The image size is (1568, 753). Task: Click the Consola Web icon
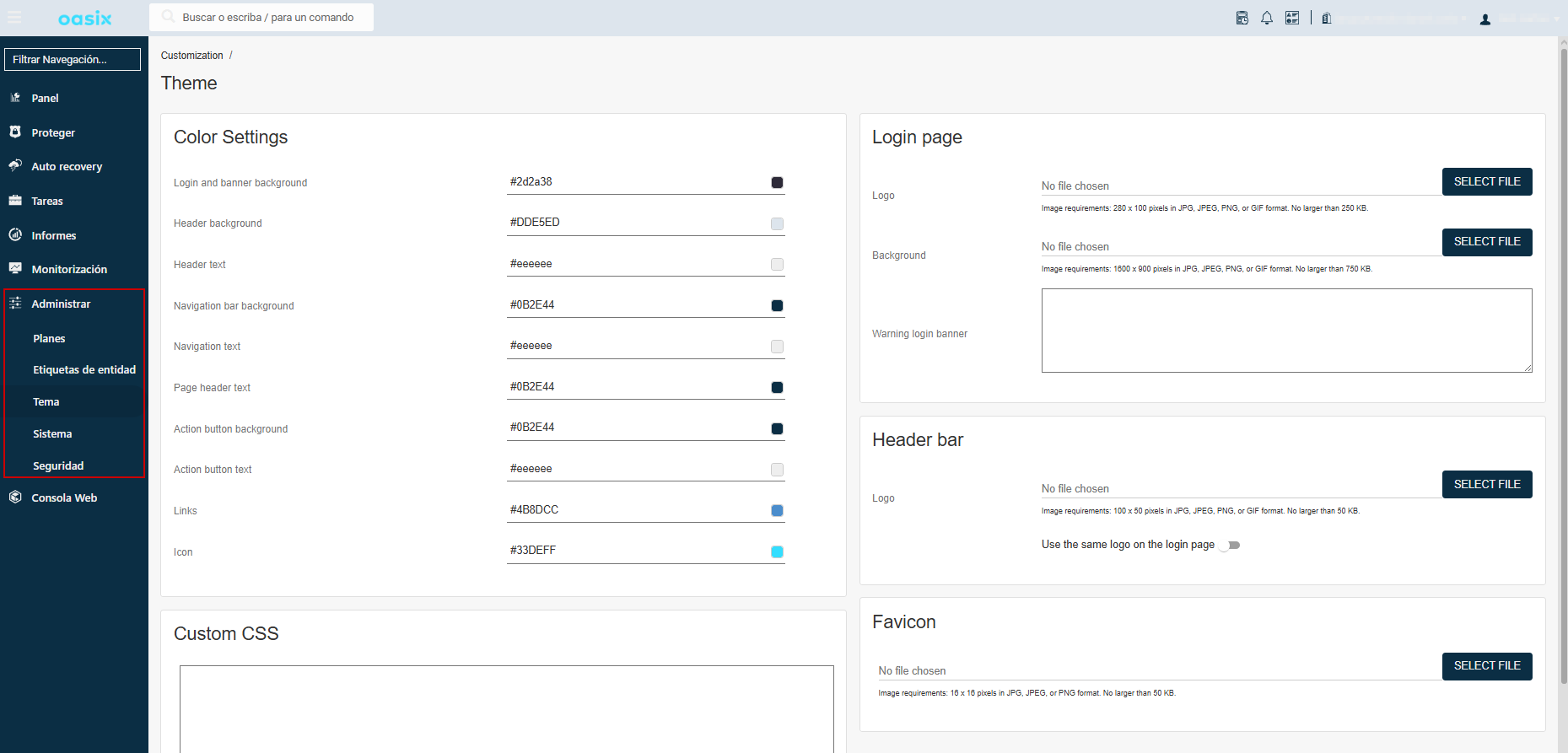click(15, 498)
